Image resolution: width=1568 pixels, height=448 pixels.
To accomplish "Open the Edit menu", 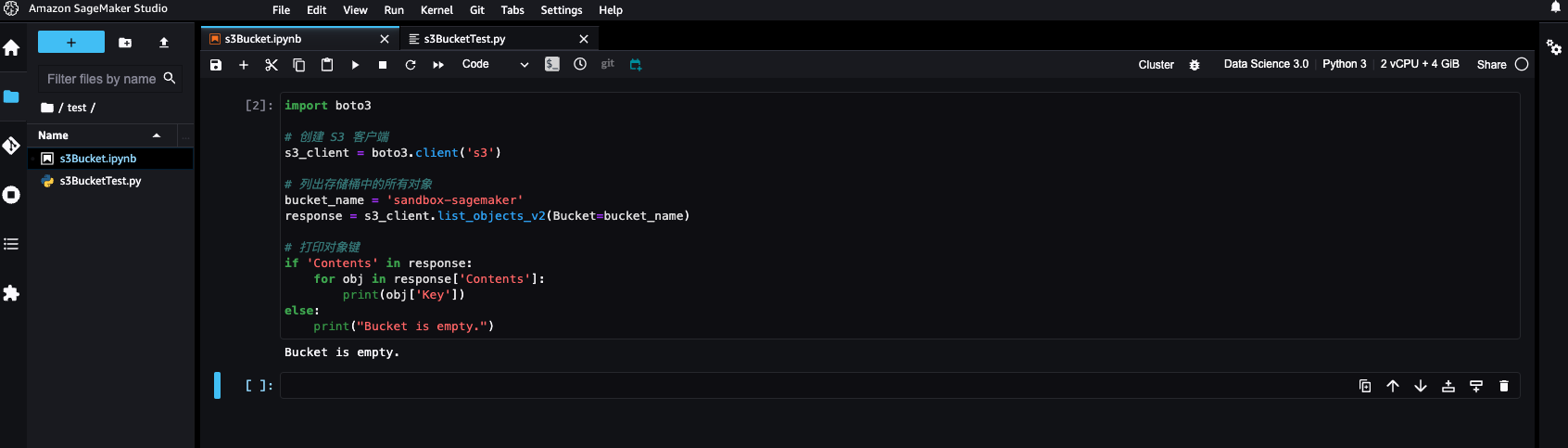I will click(317, 10).
